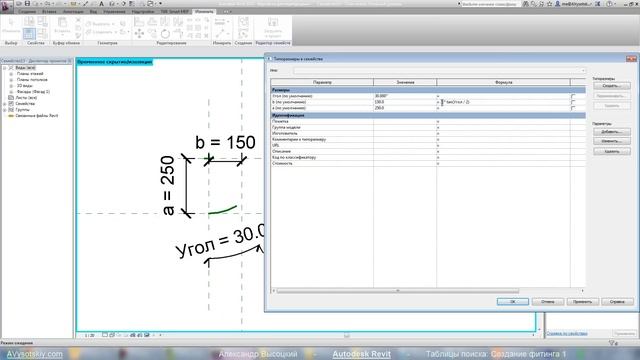Expand the 3D виды tree node

click(11, 86)
